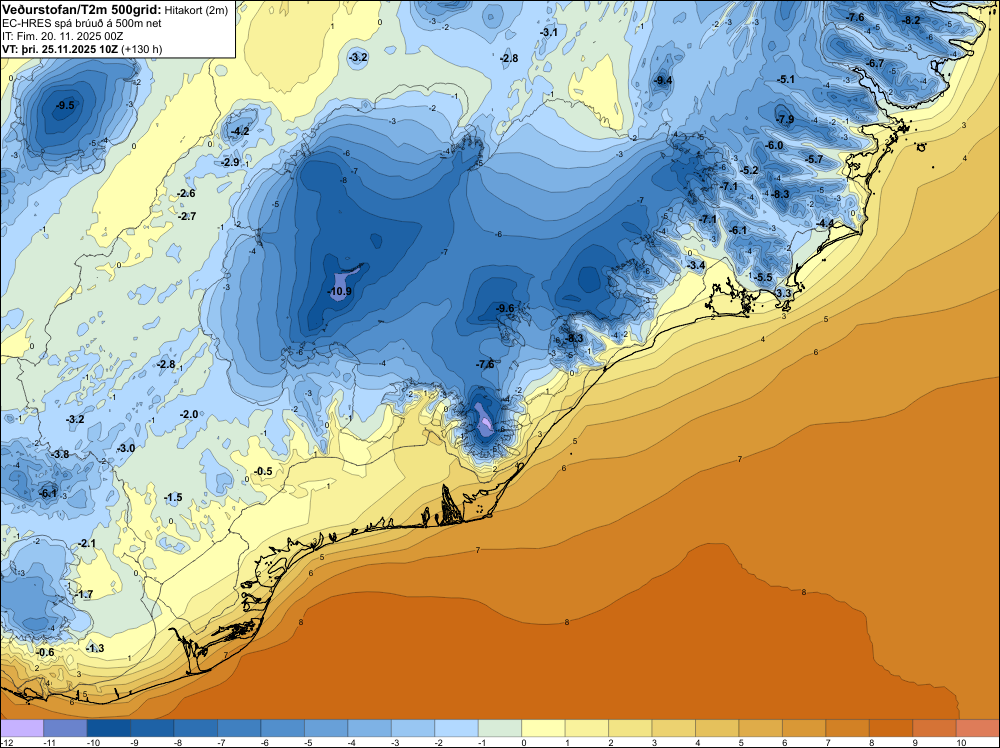Screen dimensions: 1000x748
Task: Click the -1.3 temperature label
Action: (94, 648)
